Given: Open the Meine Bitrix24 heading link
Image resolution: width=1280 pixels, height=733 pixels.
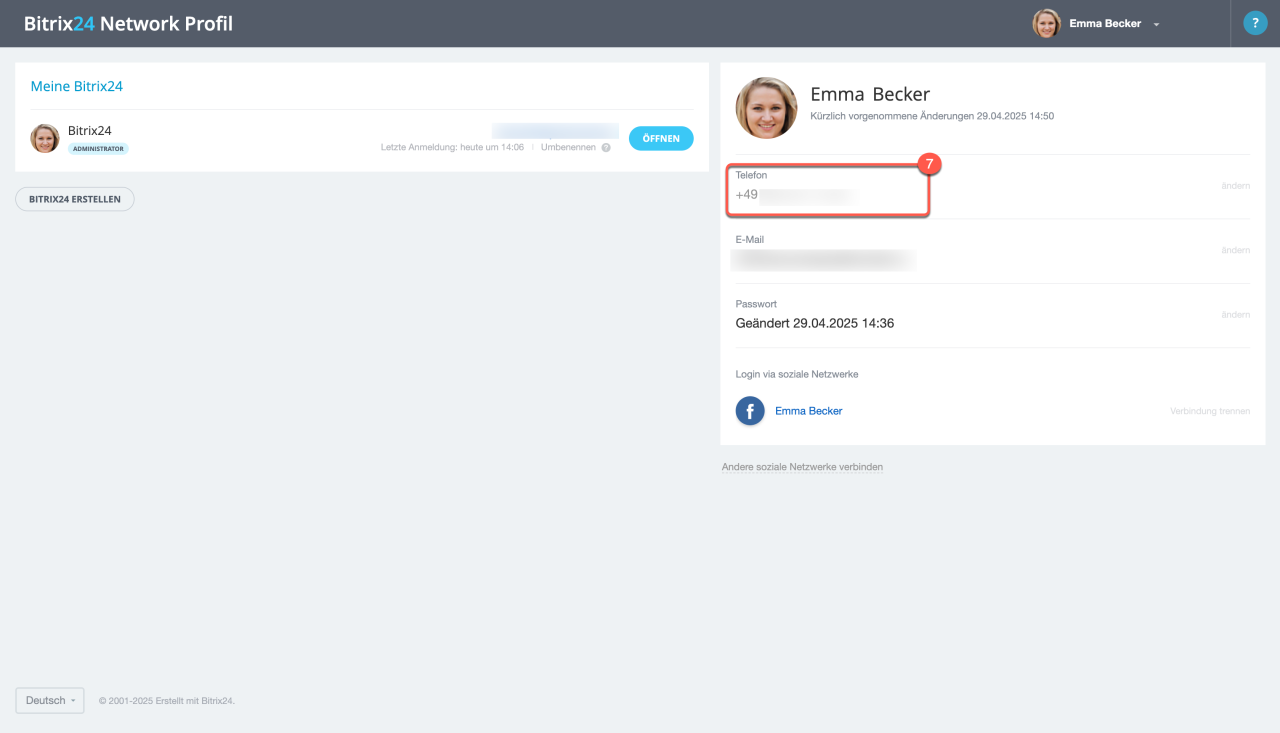Looking at the screenshot, I should pos(77,87).
